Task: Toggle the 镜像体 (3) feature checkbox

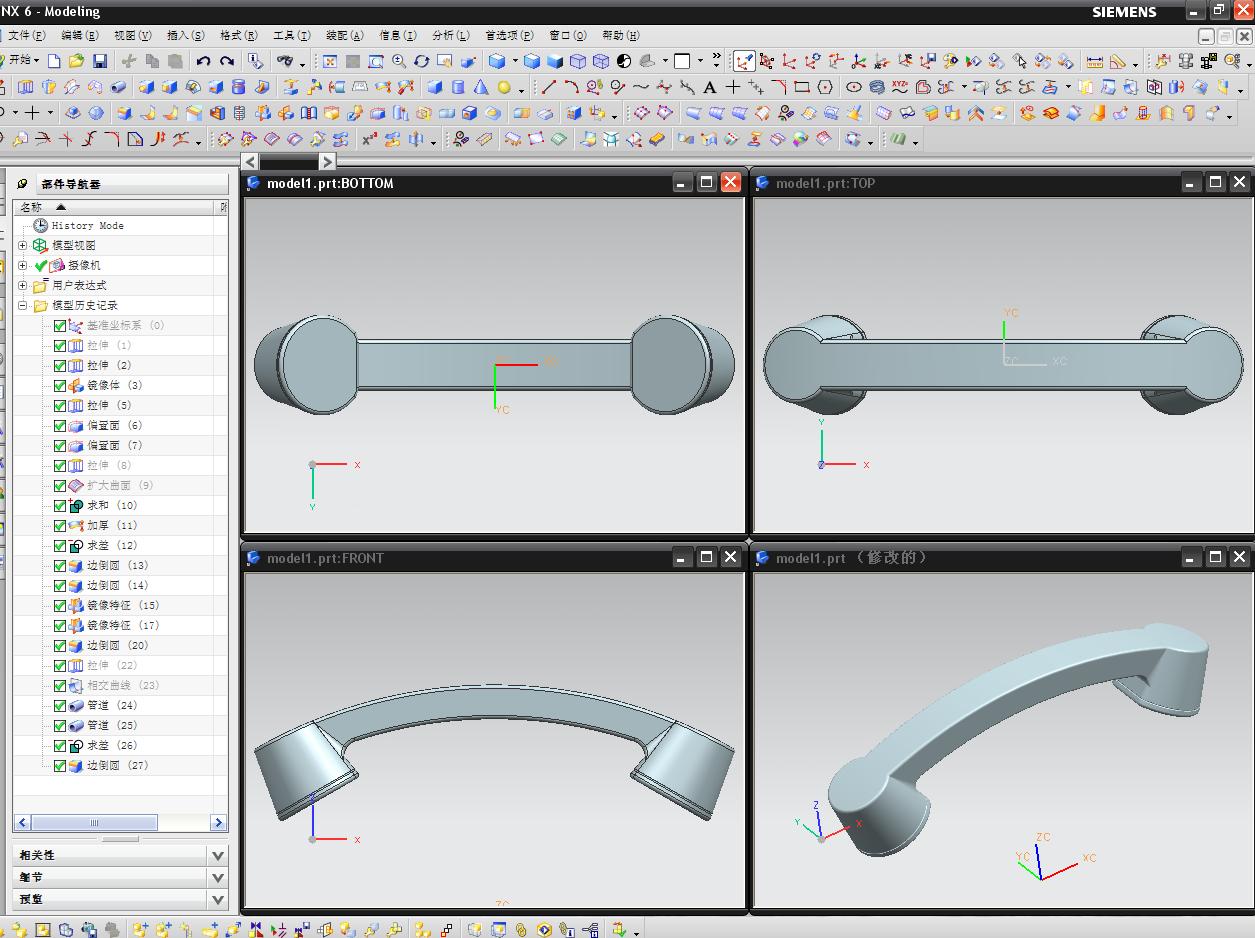Action: (x=60, y=386)
